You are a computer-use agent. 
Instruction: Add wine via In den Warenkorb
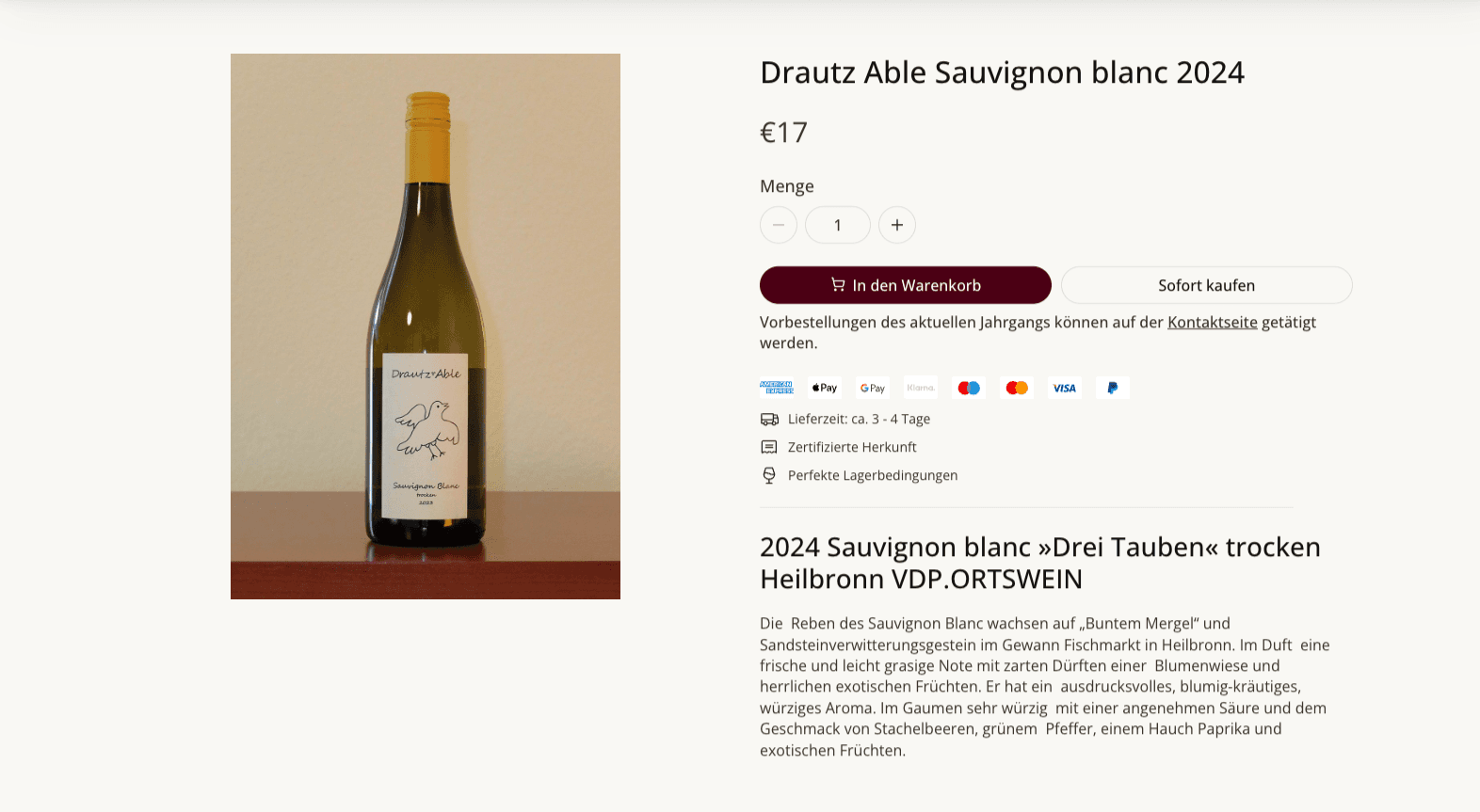(x=906, y=285)
